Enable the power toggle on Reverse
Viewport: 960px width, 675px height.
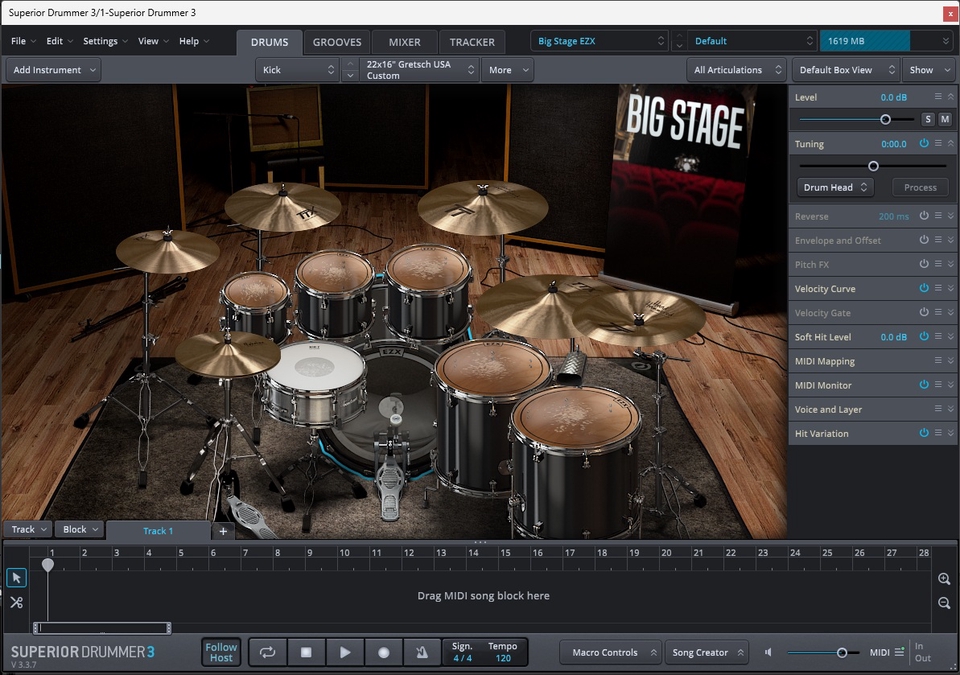point(925,215)
